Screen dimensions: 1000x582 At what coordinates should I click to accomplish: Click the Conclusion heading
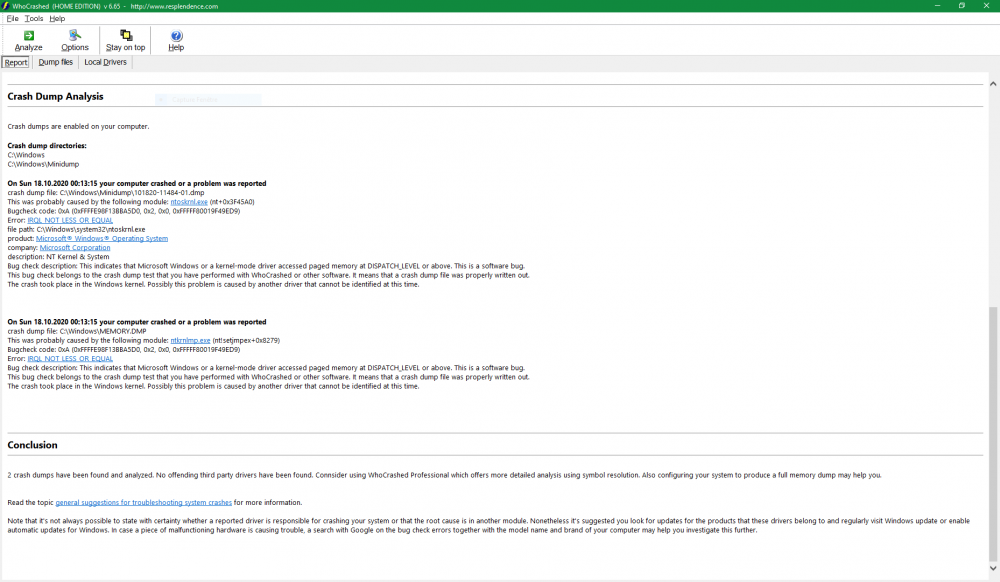(x=33, y=445)
